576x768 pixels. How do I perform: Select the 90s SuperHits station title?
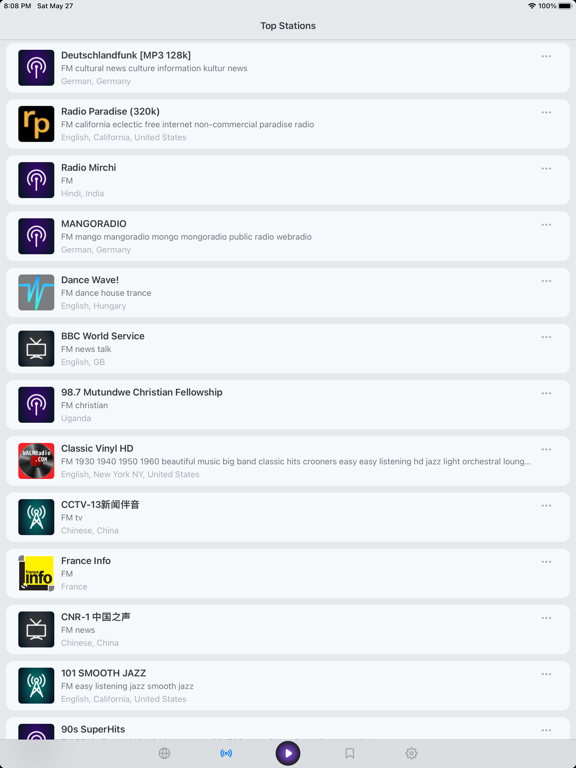coord(93,729)
